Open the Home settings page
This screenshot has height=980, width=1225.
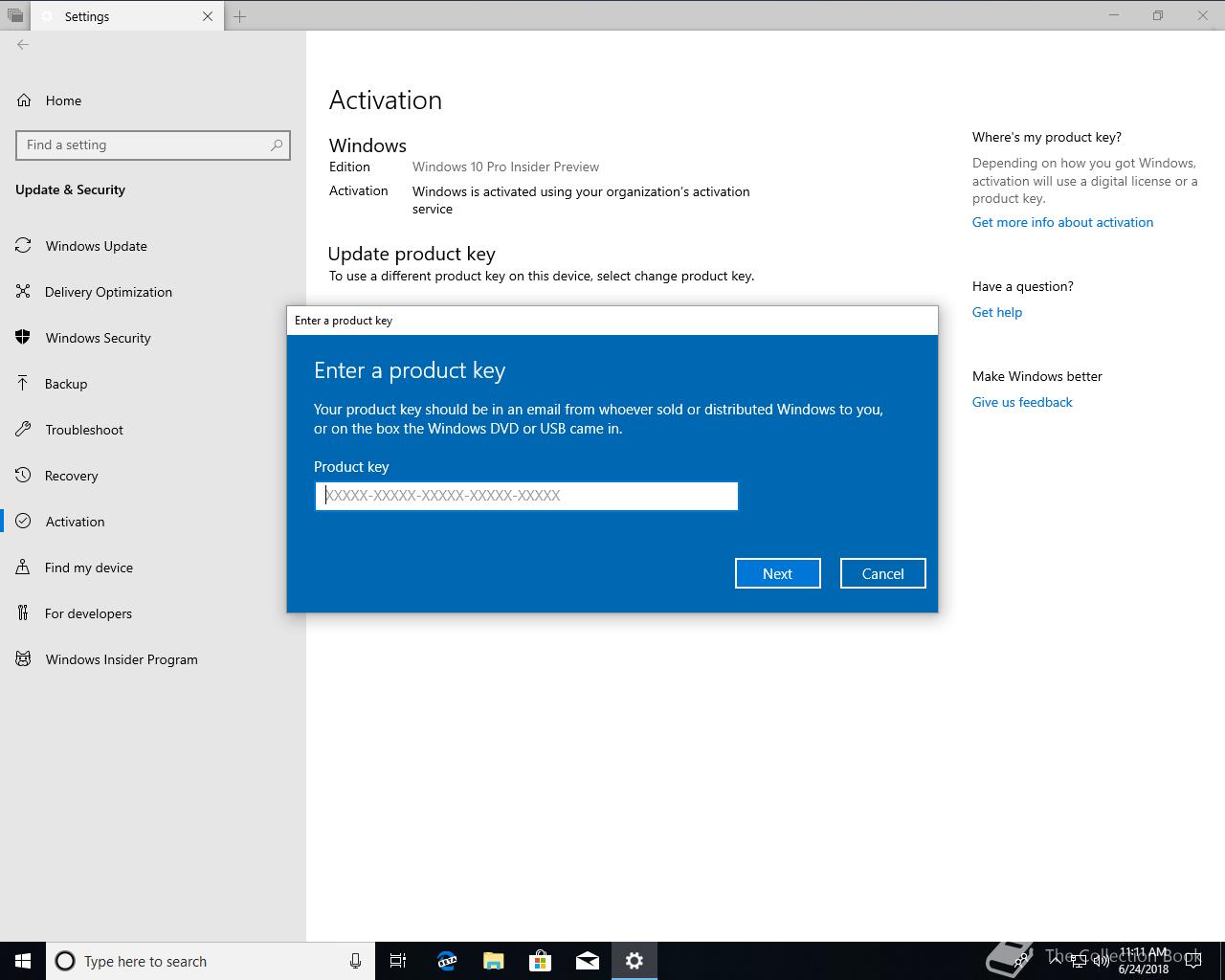[63, 100]
